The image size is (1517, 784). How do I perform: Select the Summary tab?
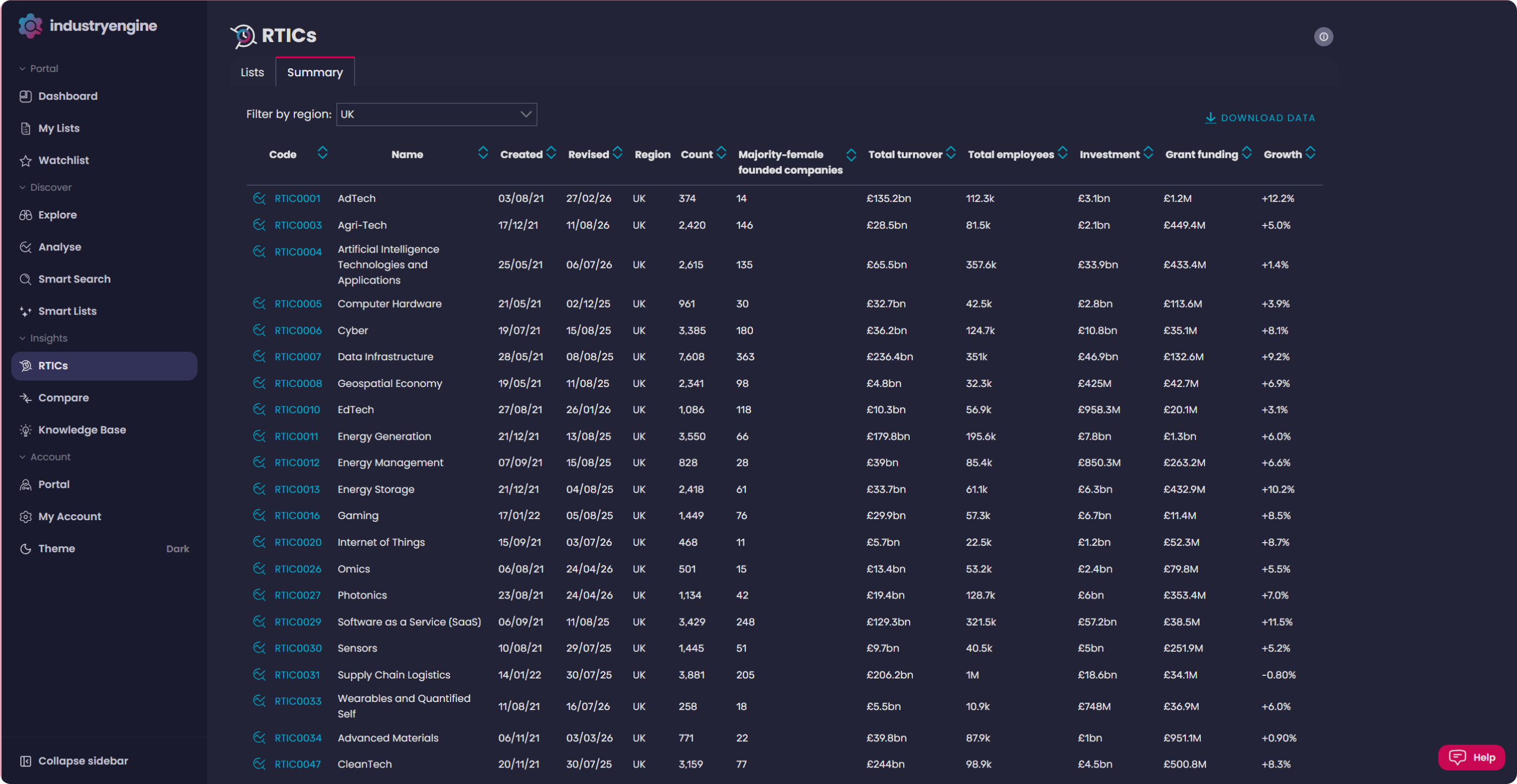(x=315, y=72)
